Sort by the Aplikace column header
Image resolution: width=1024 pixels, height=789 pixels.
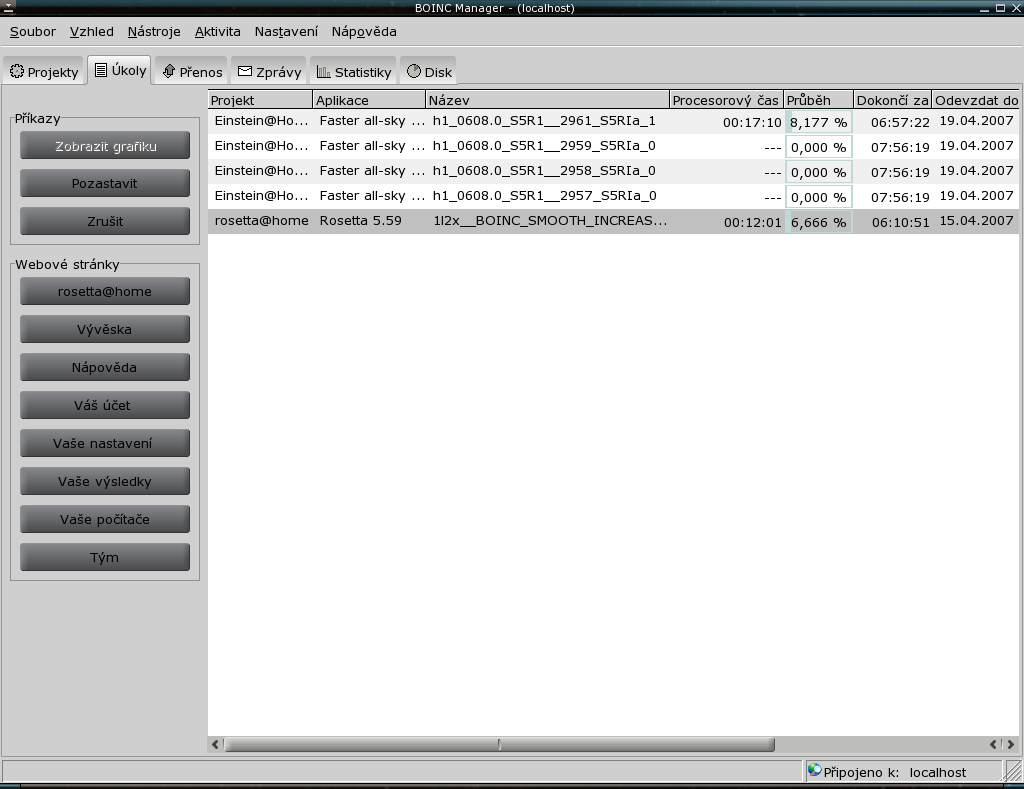pos(370,100)
